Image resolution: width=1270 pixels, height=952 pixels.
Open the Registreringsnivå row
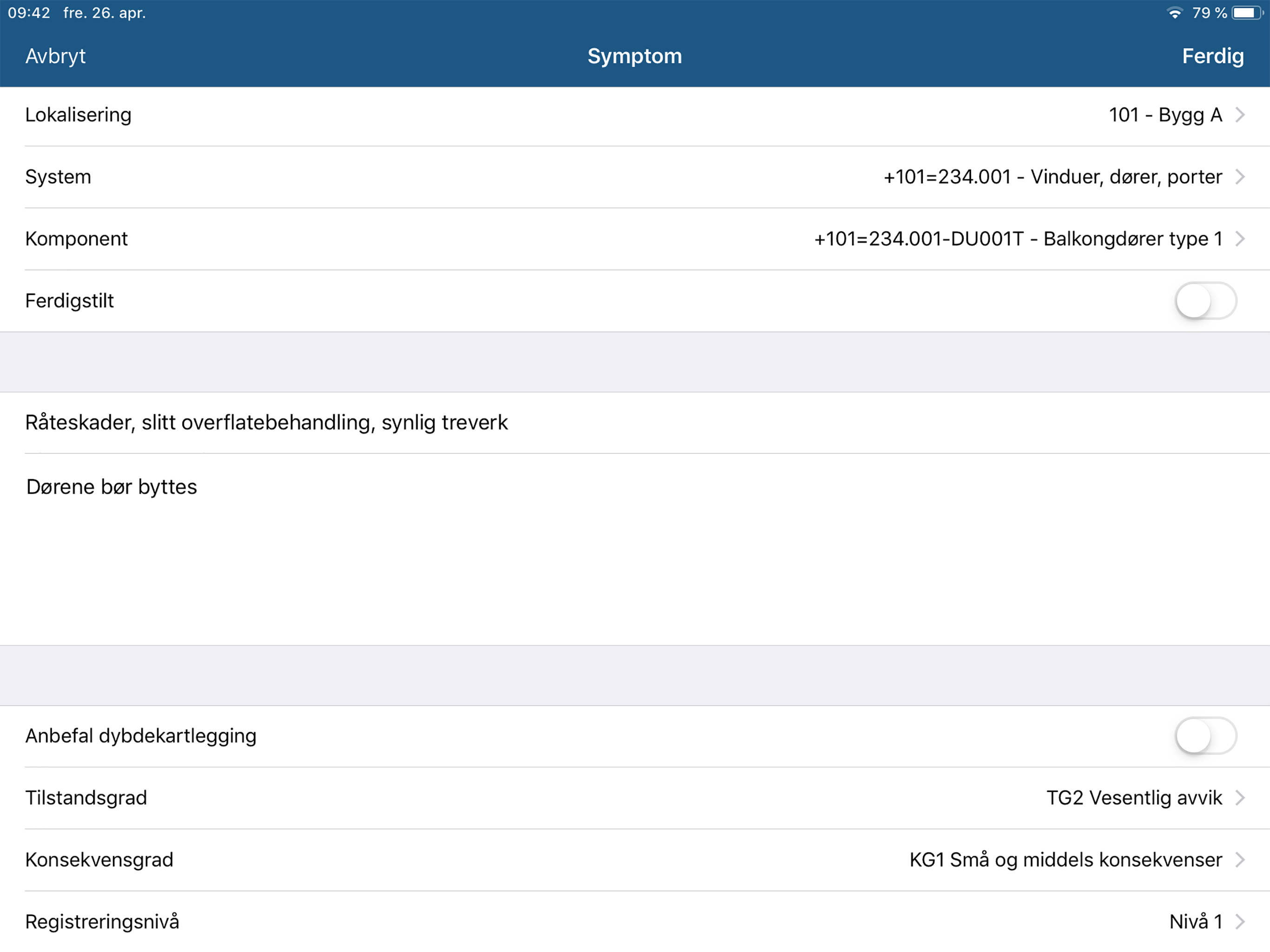(635, 922)
